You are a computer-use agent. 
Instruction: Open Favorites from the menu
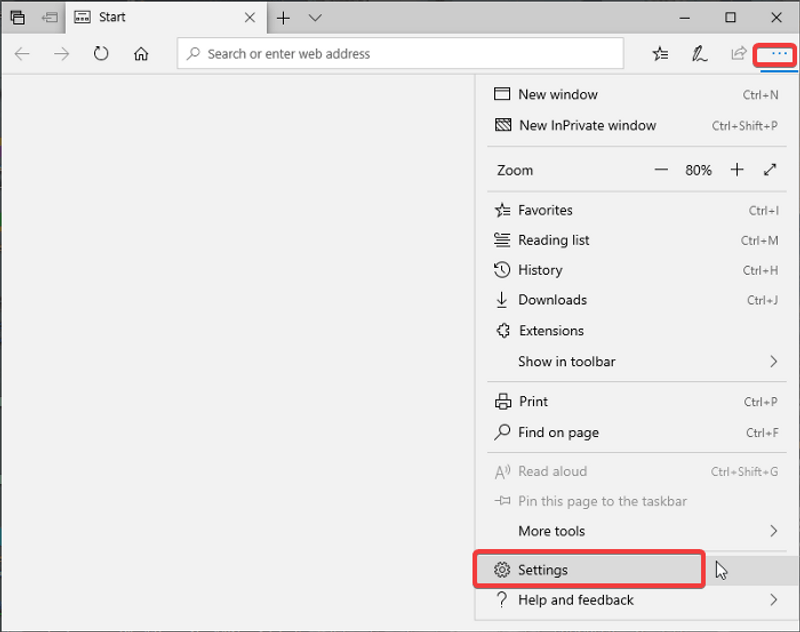tap(637, 210)
